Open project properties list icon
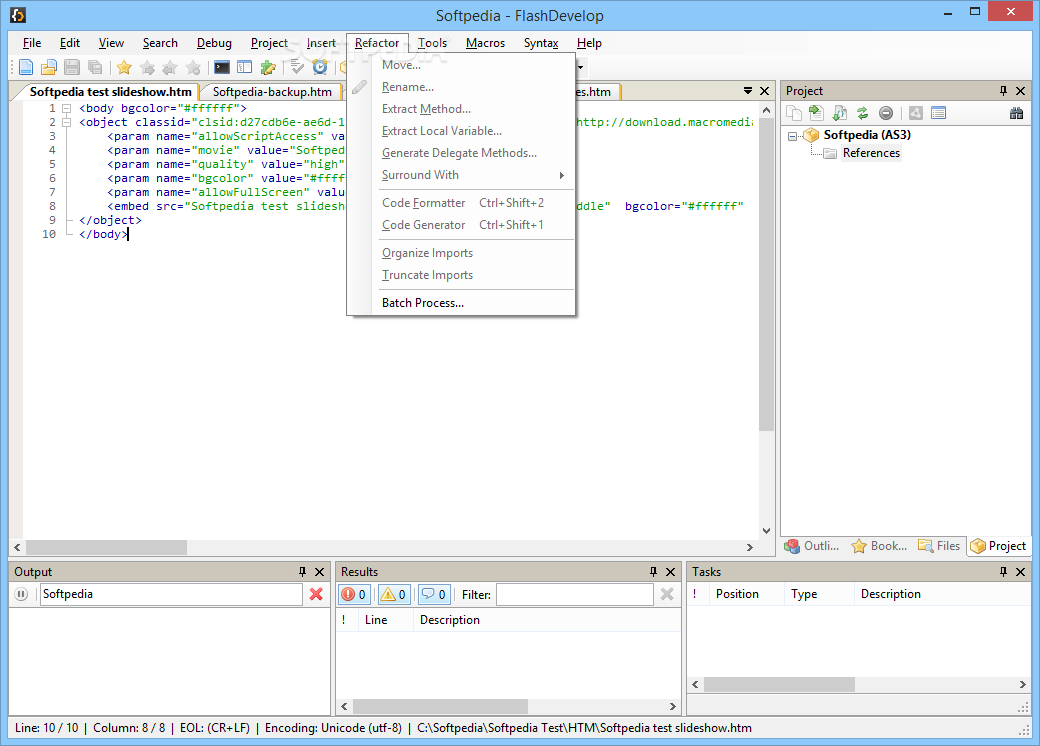This screenshot has width=1040, height=746. (939, 113)
